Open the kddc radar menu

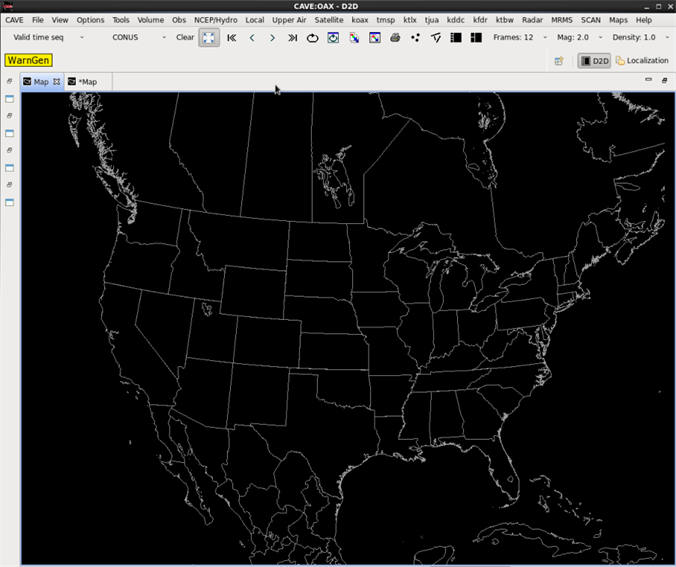(x=456, y=20)
